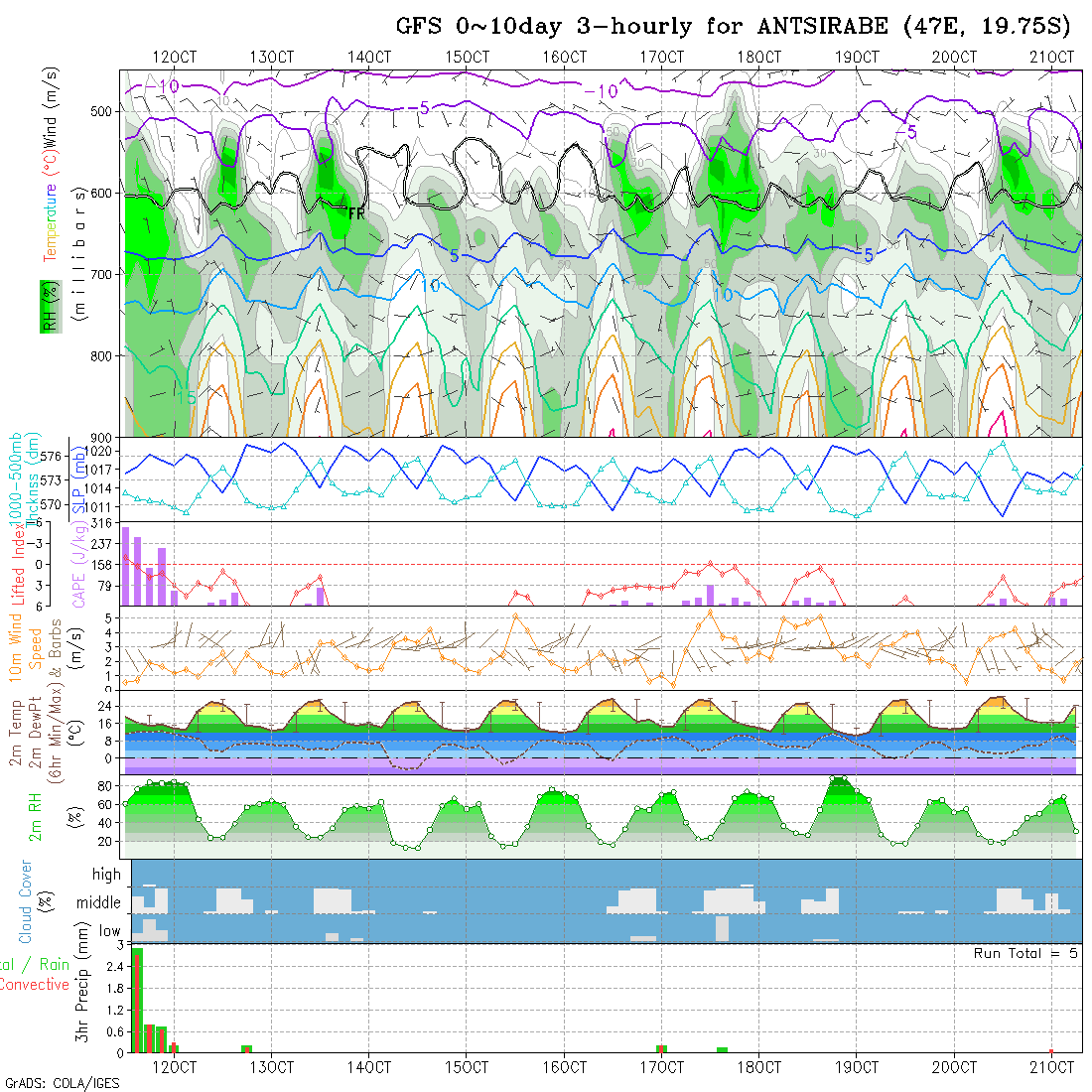
Task: Click the tallest purple CAPE bar
Action: 126,566
